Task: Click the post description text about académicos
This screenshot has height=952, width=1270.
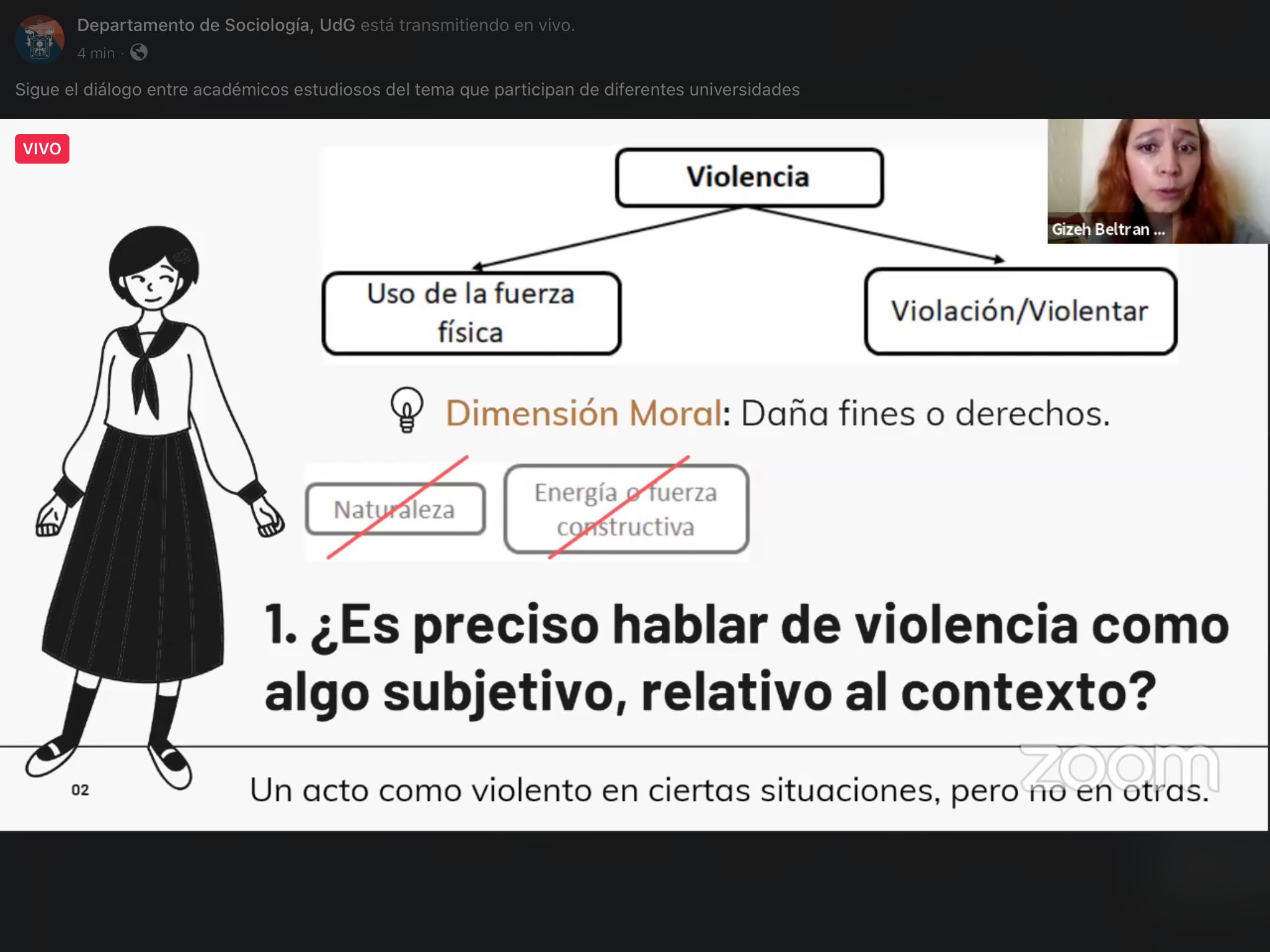Action: pos(407,90)
